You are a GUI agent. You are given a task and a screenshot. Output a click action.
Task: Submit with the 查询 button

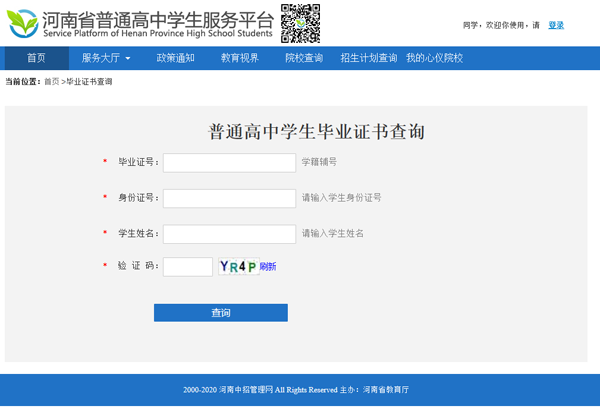click(221, 313)
